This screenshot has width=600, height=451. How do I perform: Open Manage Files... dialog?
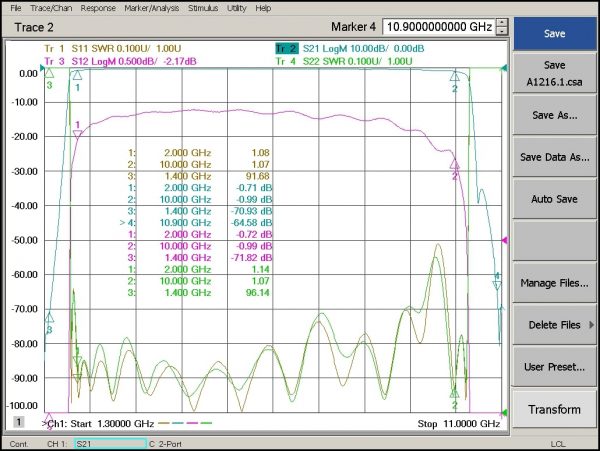tap(554, 283)
